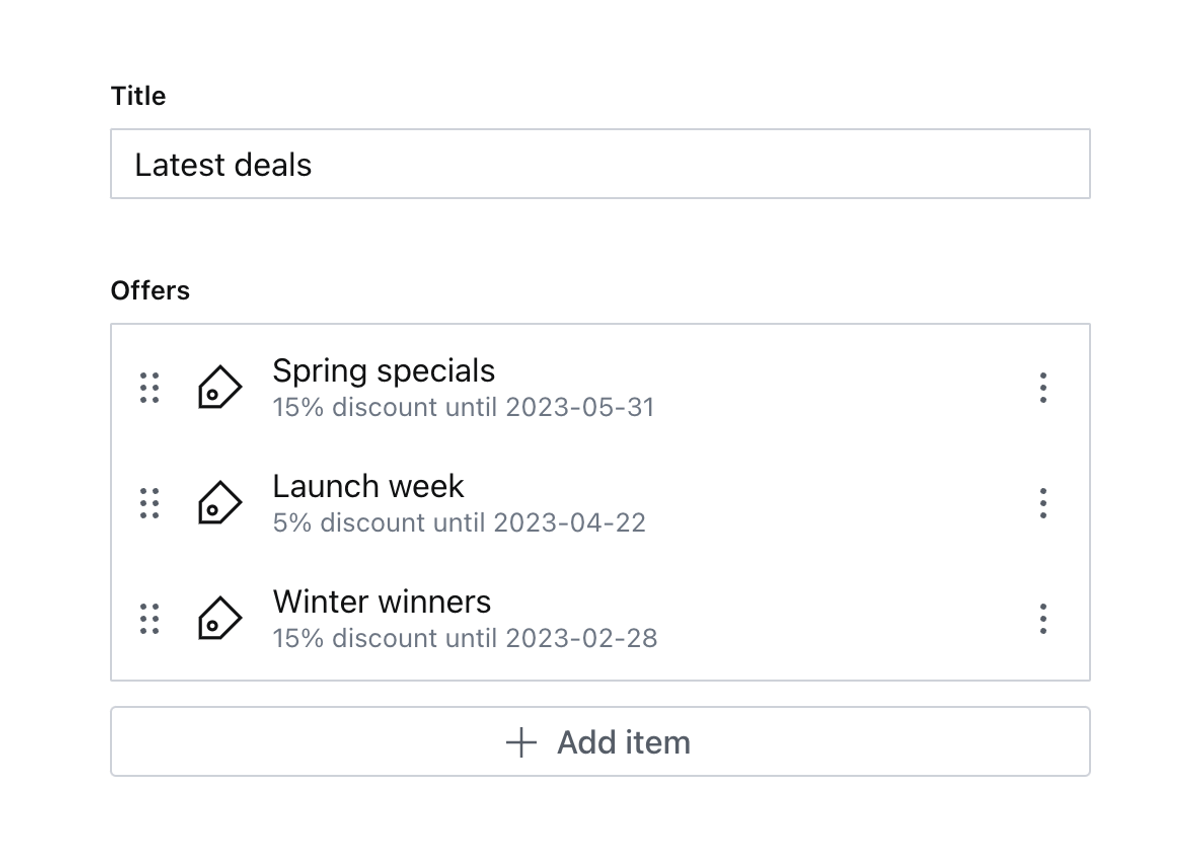Click the plus icon in Add item
The height and width of the screenshot is (845, 1200).
click(x=521, y=742)
